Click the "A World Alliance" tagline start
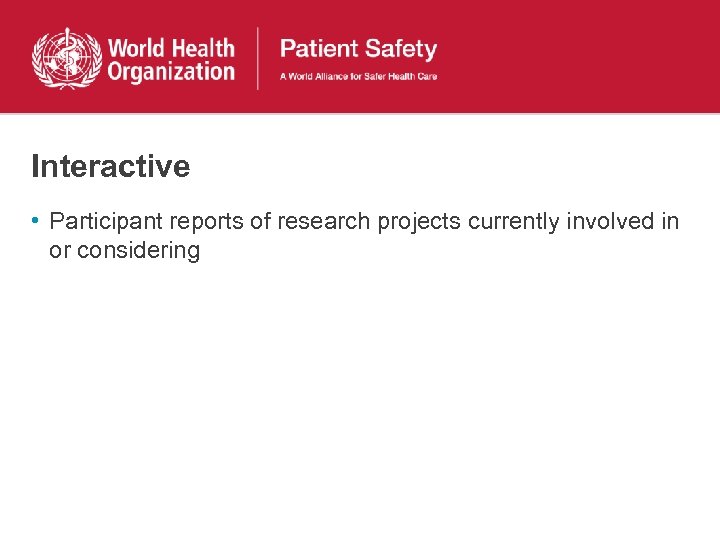 pyautogui.click(x=308, y=77)
